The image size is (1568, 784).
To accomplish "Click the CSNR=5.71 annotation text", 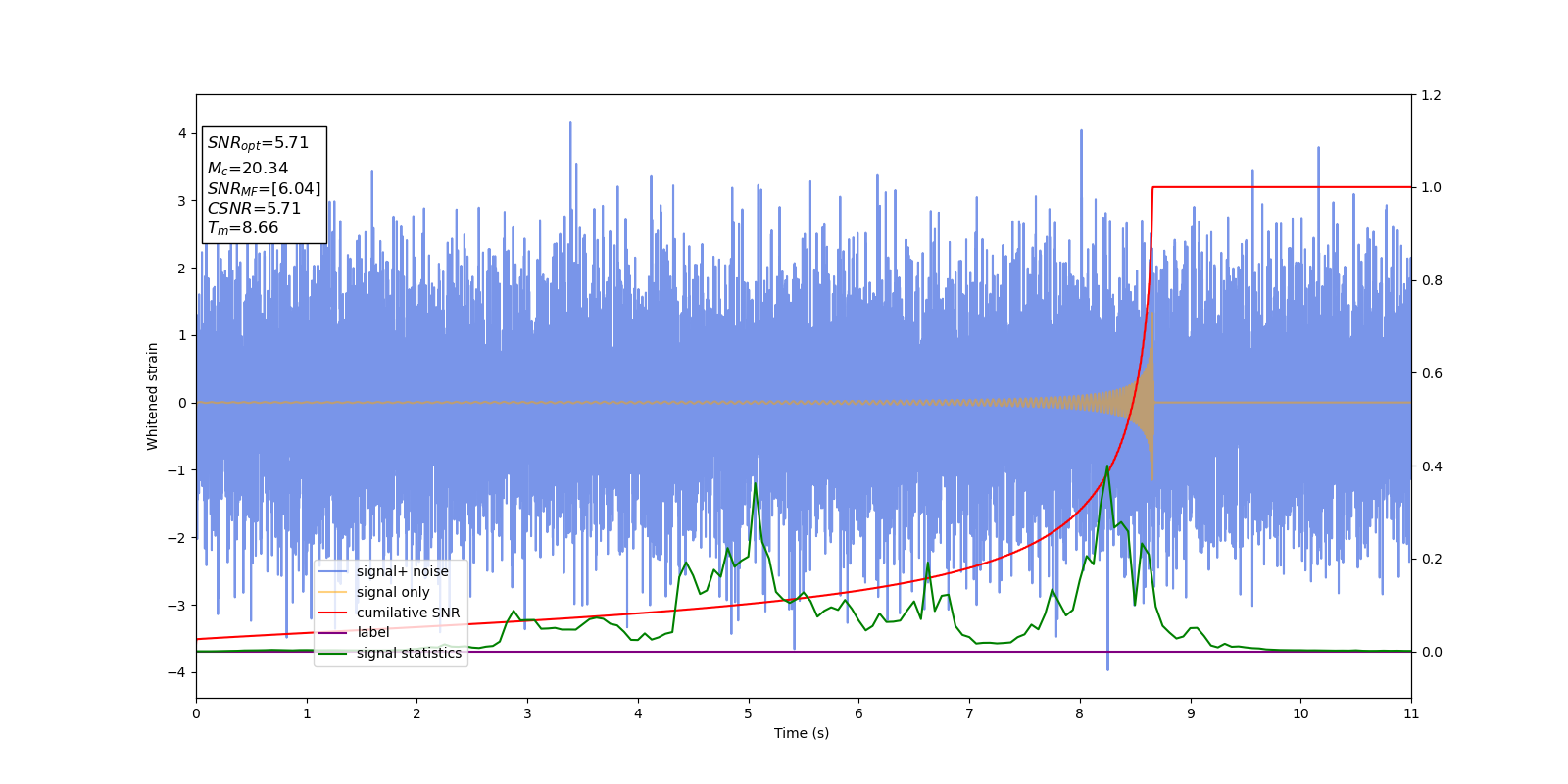I will click(x=254, y=208).
